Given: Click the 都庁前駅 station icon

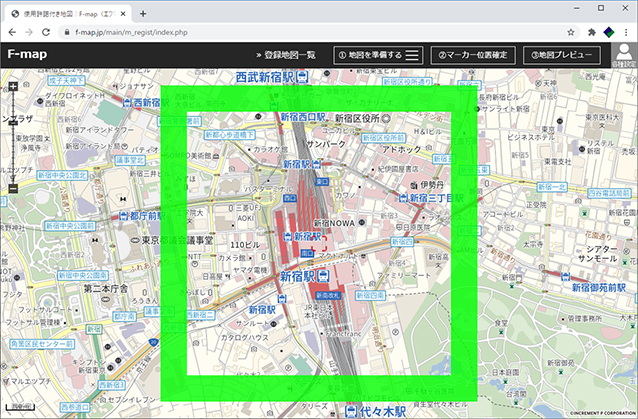Looking at the screenshot, I should [x=124, y=216].
